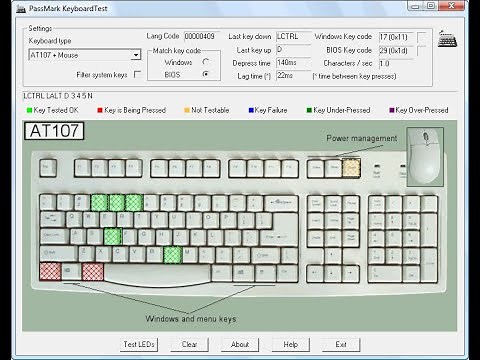This screenshot has width=480, height=360.
Task: Click the Lag time value field
Action: (x=293, y=76)
